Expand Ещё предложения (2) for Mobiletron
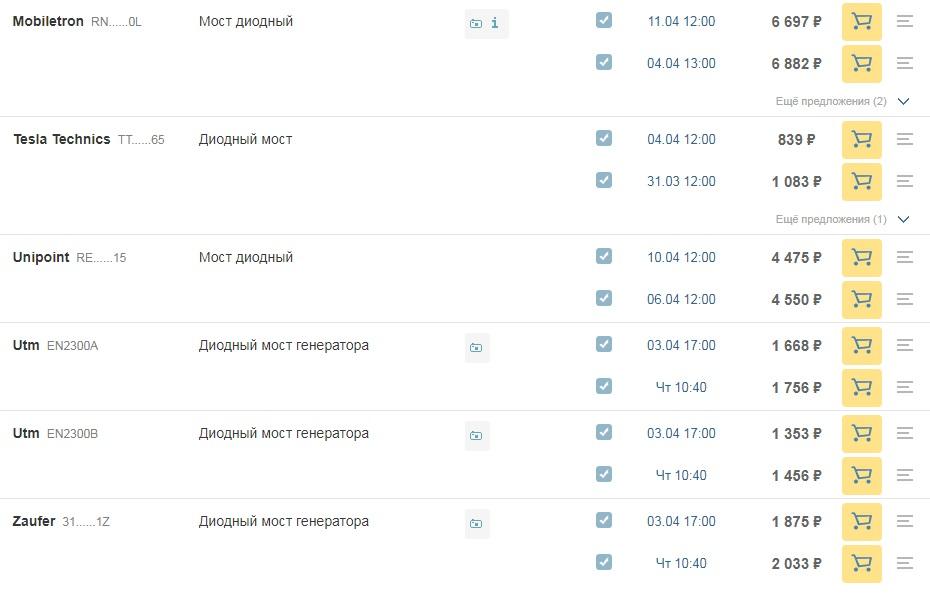This screenshot has width=930, height=604. pos(831,101)
